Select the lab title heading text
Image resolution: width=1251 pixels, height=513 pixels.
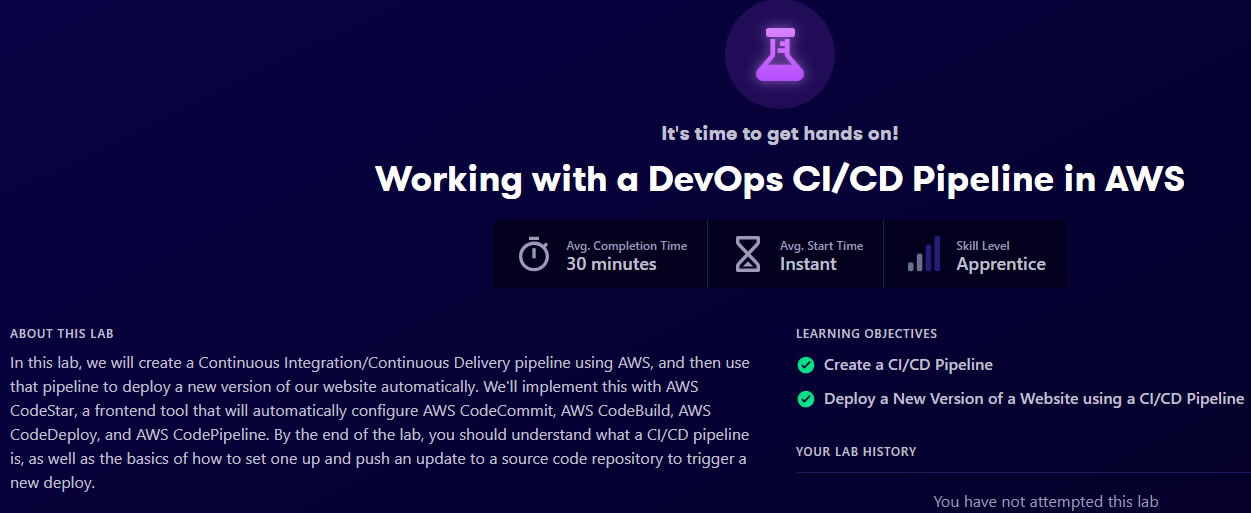click(x=779, y=179)
